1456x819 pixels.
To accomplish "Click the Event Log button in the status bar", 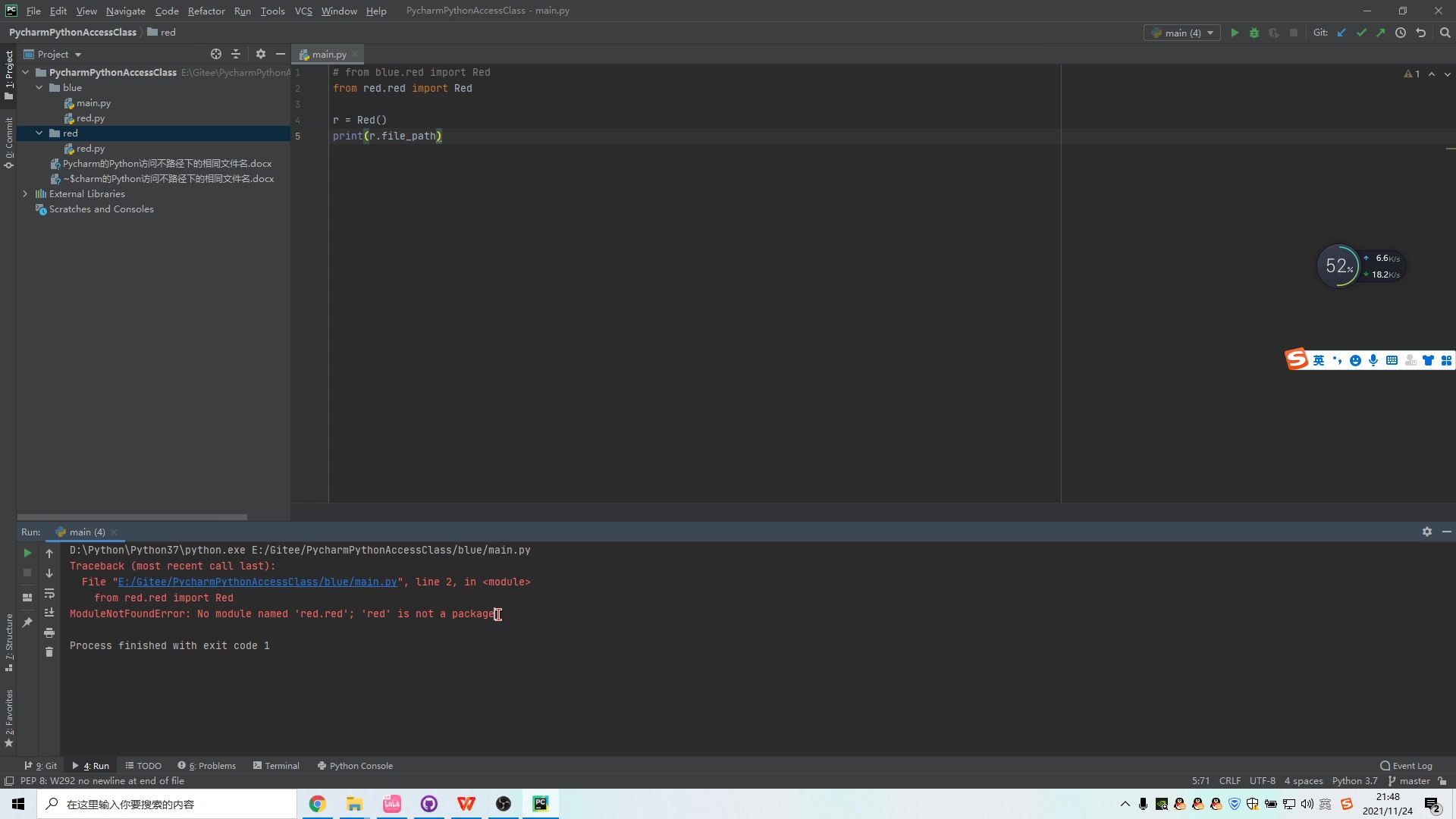I will [x=1406, y=766].
